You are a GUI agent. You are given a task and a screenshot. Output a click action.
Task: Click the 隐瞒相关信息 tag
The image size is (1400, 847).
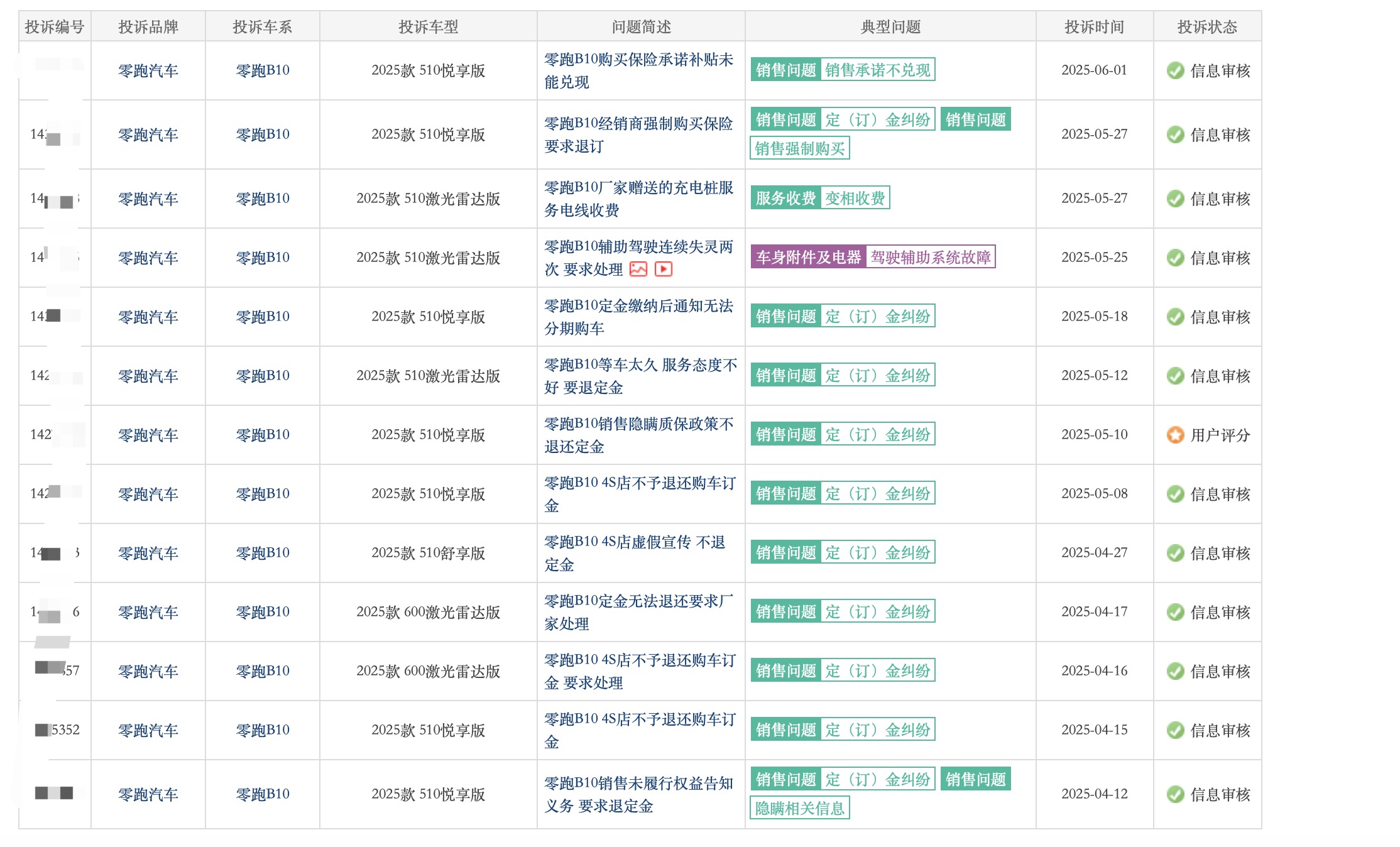pos(800,808)
